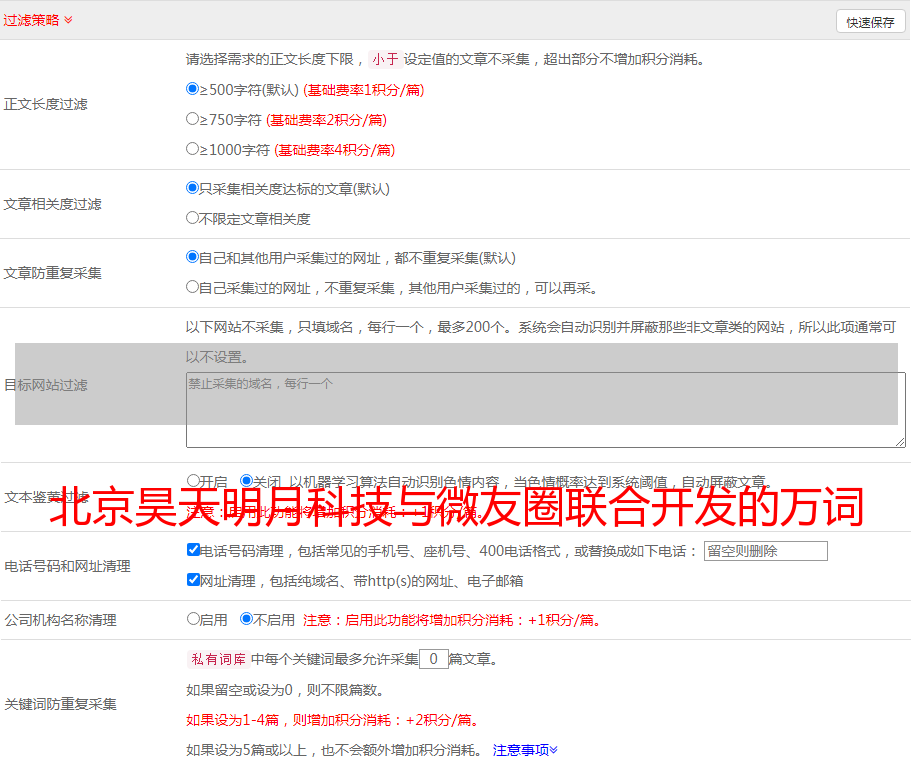Click the 禁止采集的域名 textarea
The width and height of the screenshot is (912, 768).
click(545, 410)
